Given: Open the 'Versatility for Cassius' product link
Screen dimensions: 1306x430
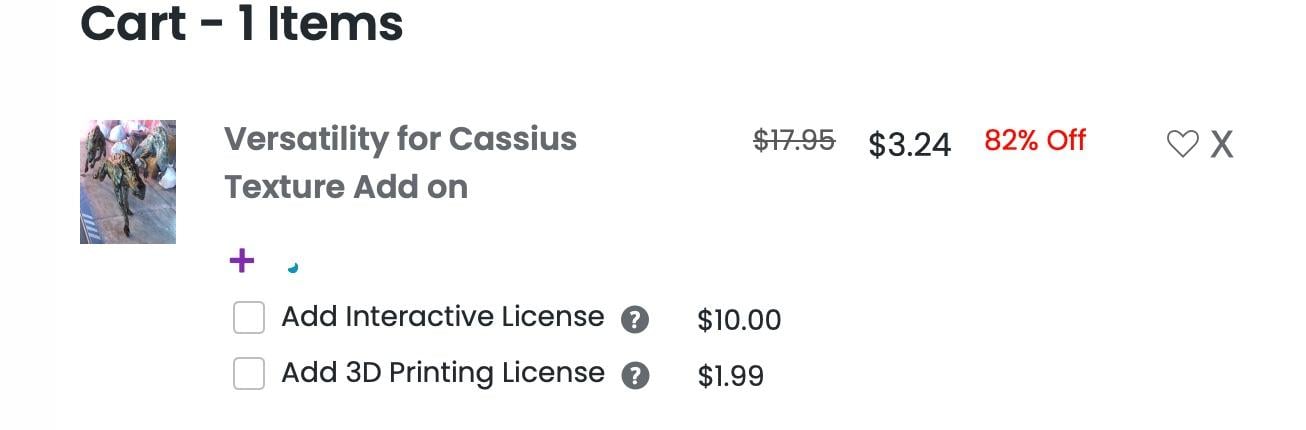Looking at the screenshot, I should point(400,139).
